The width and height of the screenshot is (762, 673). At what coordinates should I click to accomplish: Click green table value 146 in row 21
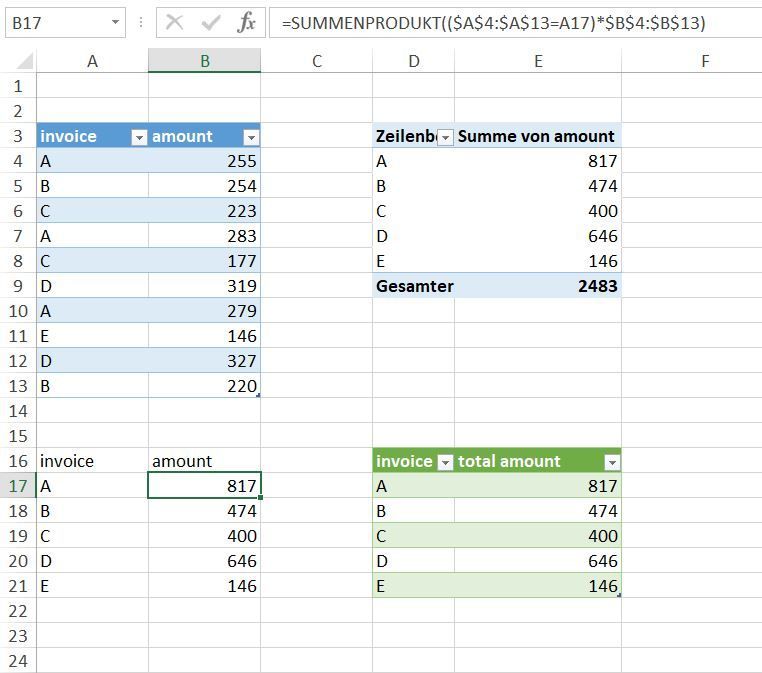pos(538,586)
